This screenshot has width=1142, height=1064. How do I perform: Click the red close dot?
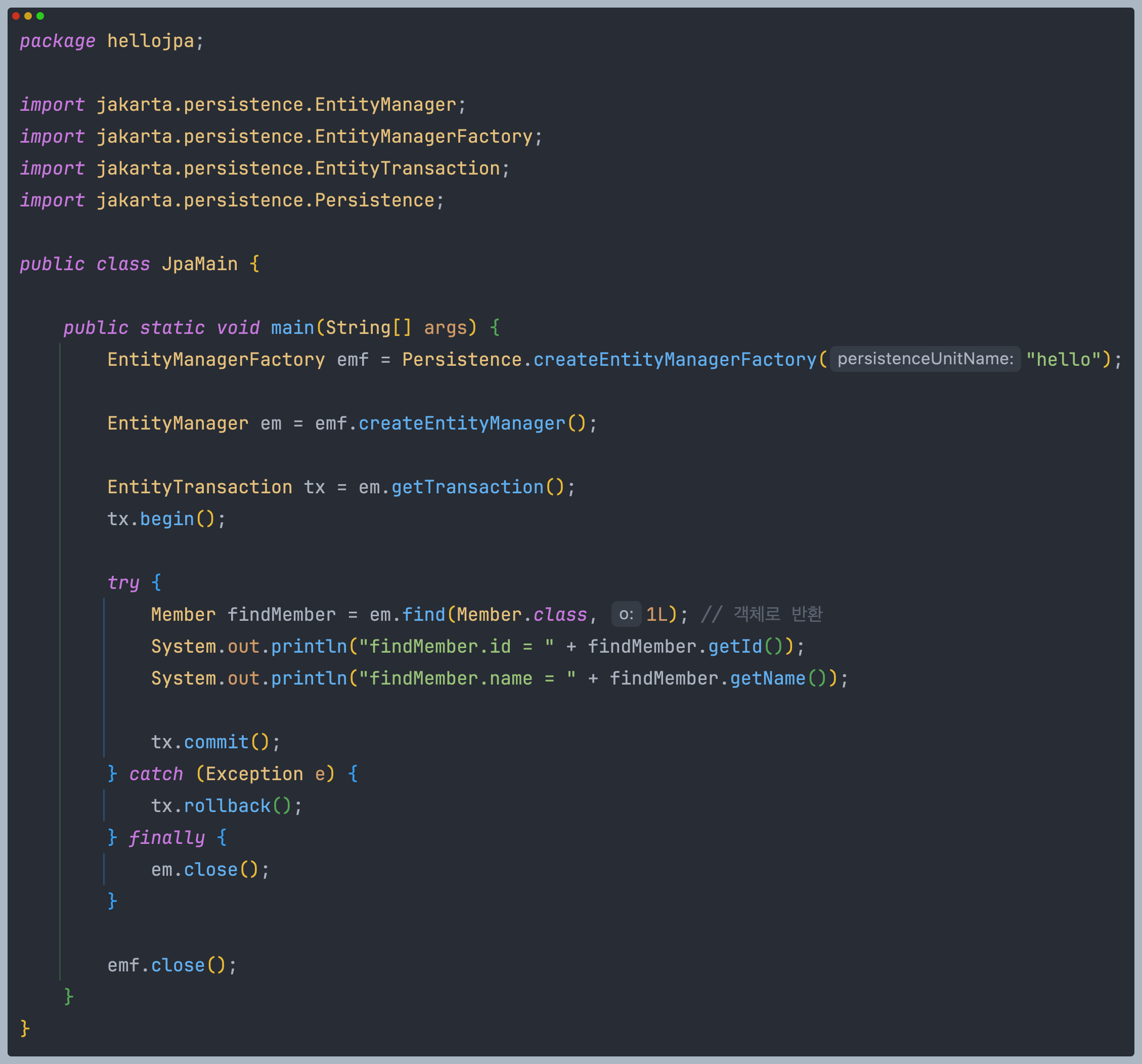click(x=16, y=16)
